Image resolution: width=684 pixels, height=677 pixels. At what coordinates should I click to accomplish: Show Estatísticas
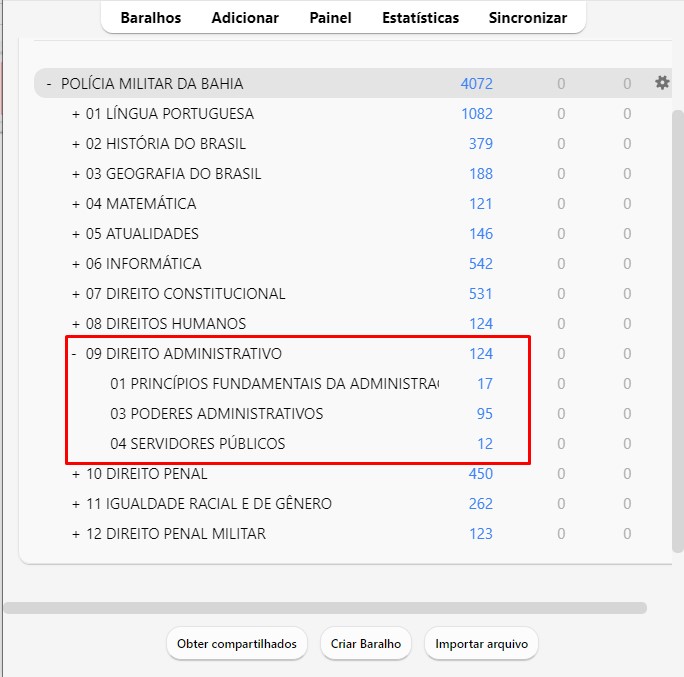coord(421,18)
